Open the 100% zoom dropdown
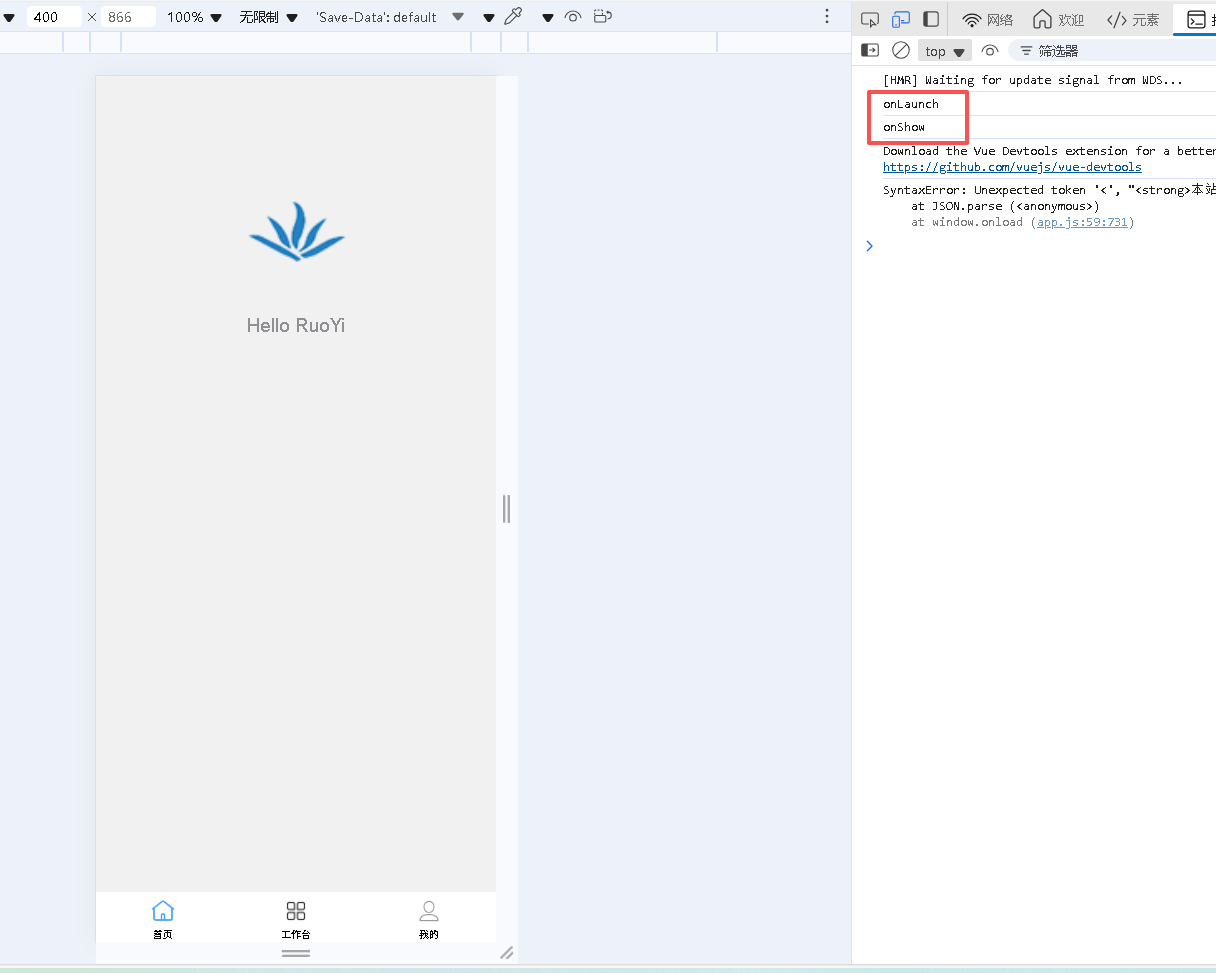This screenshot has width=1216, height=973. [194, 17]
